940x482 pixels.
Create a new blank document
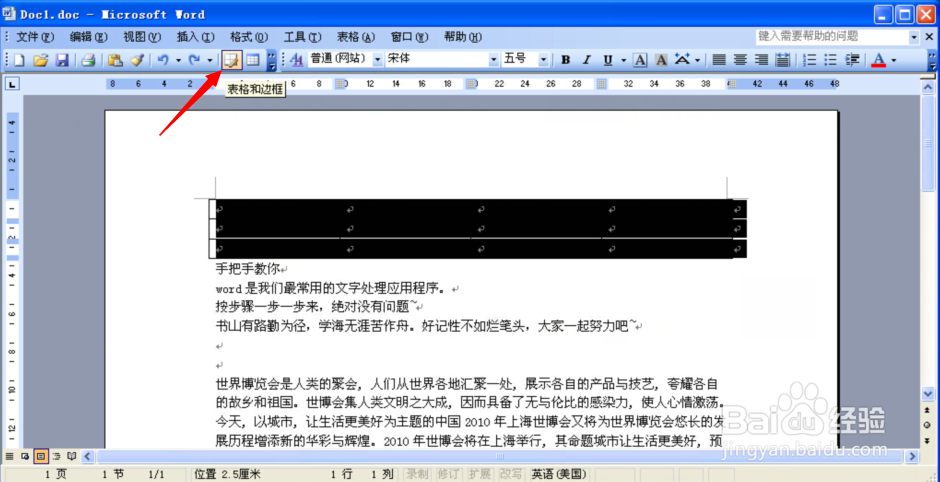(20, 60)
